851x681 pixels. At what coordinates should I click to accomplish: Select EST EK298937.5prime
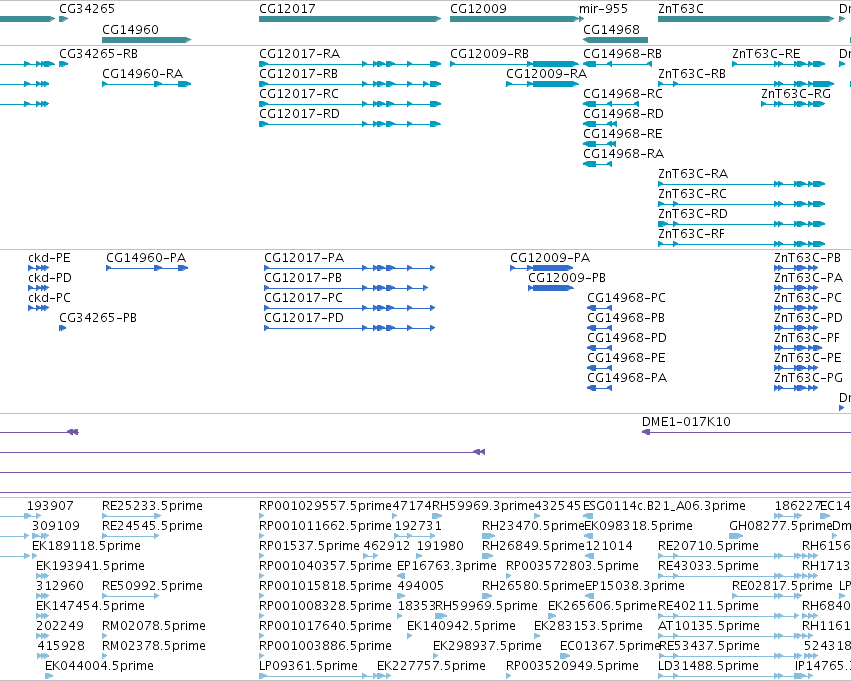[x=487, y=647]
